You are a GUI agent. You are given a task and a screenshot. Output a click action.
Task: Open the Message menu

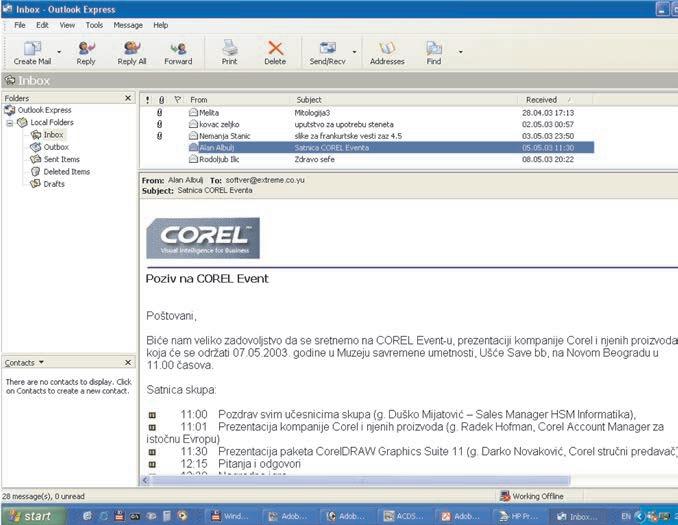(128, 25)
